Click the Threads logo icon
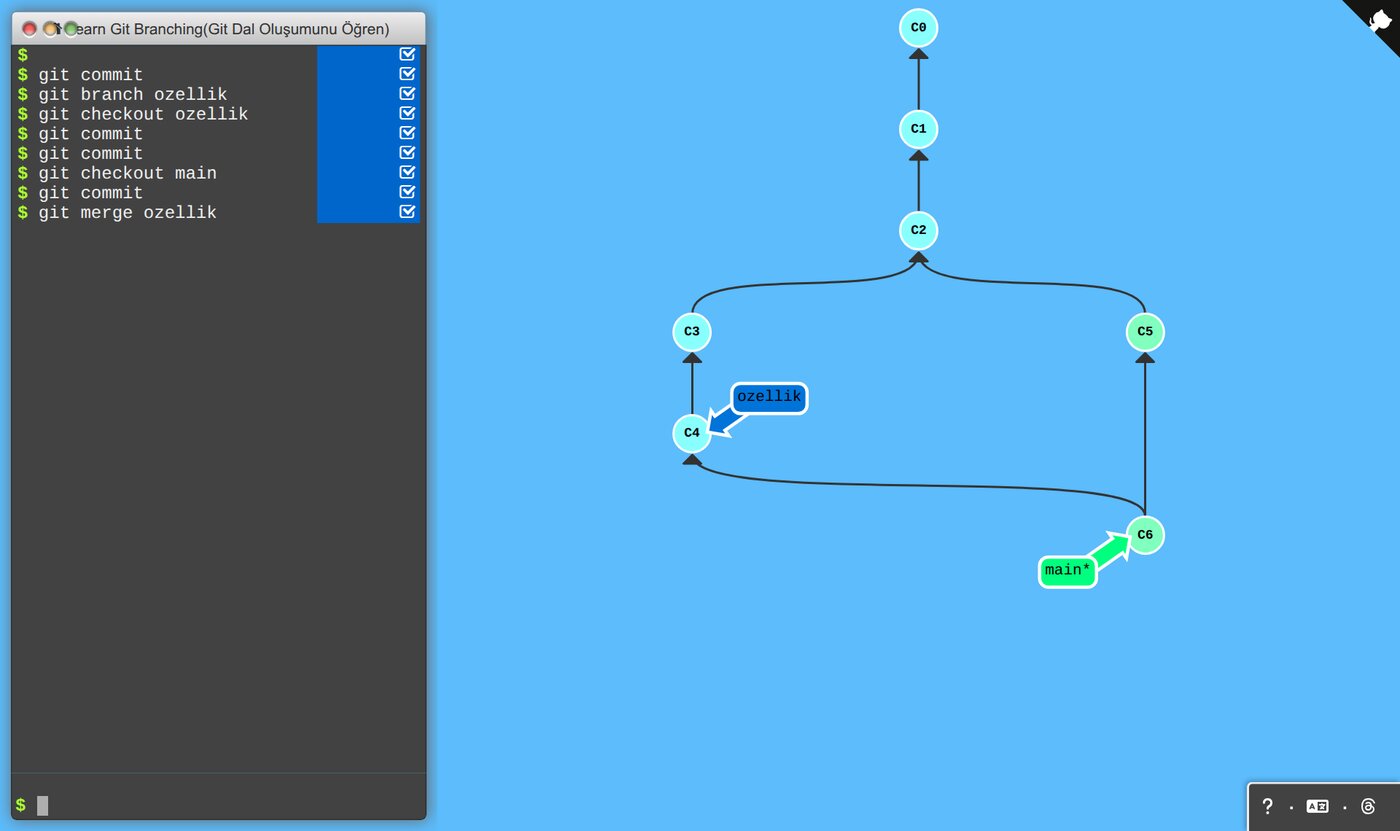 tap(1369, 806)
